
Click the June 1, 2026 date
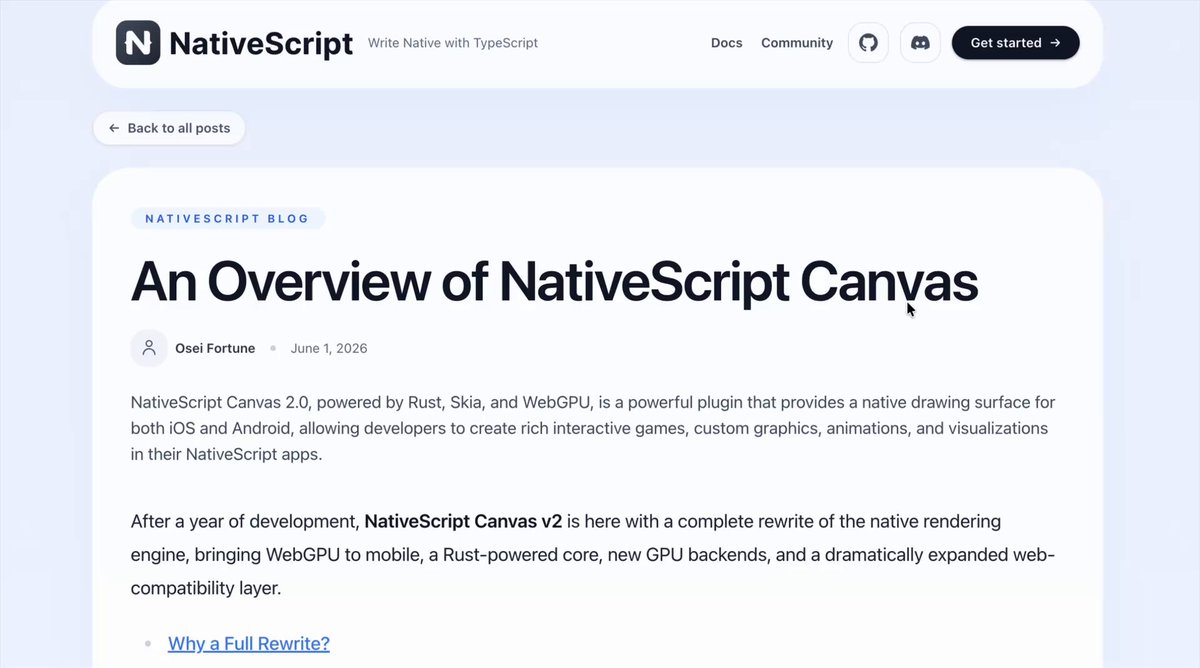pos(329,348)
